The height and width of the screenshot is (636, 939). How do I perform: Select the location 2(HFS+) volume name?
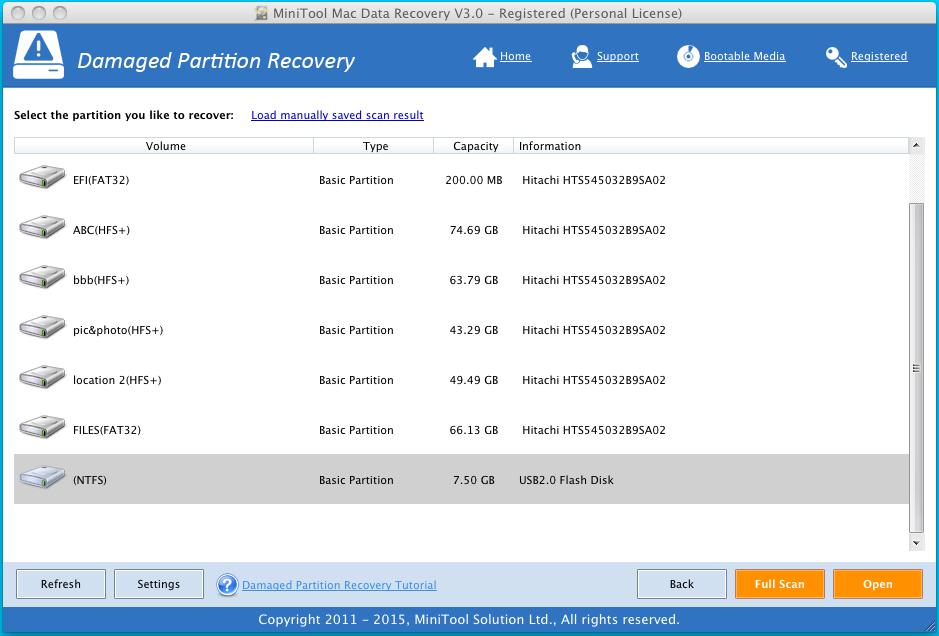coord(117,380)
